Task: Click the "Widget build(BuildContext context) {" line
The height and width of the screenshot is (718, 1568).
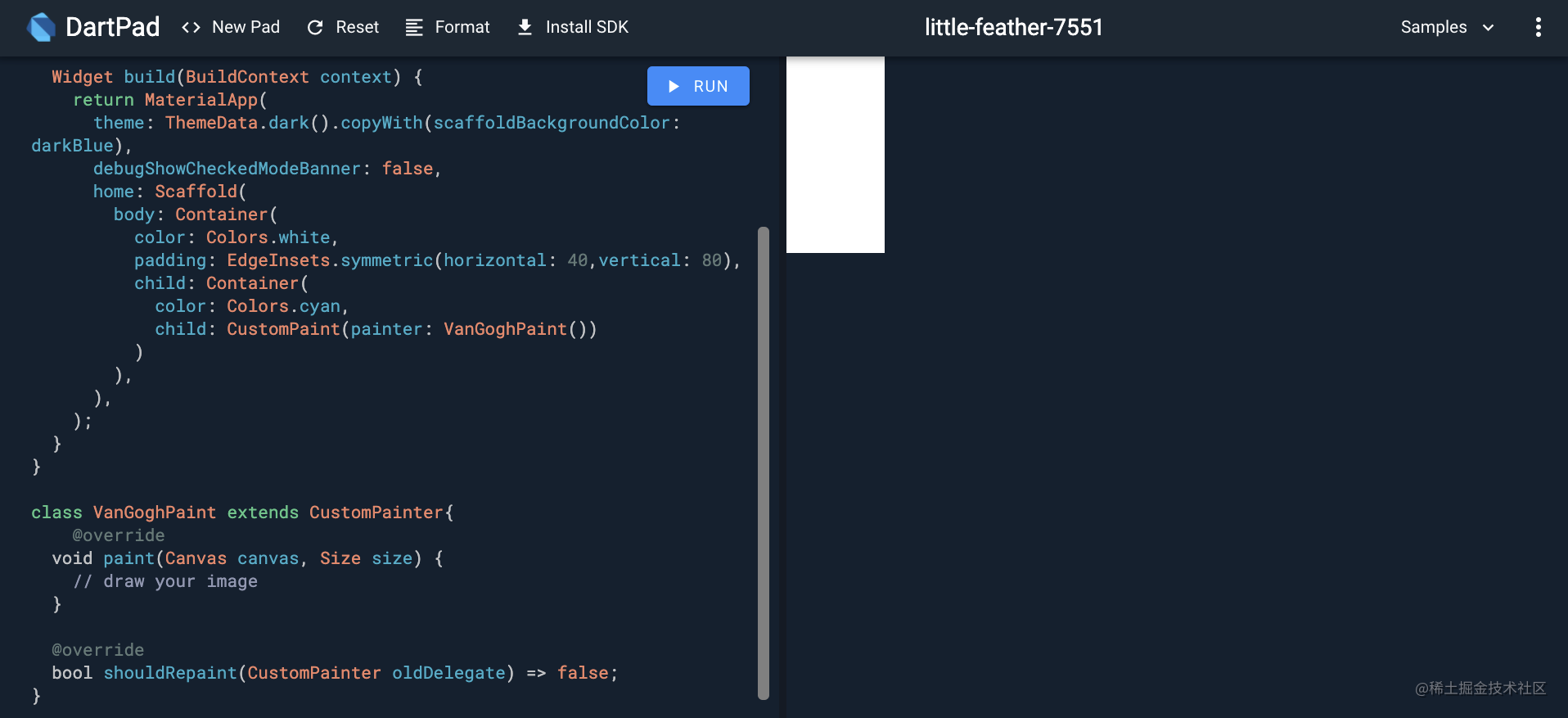Action: click(237, 77)
